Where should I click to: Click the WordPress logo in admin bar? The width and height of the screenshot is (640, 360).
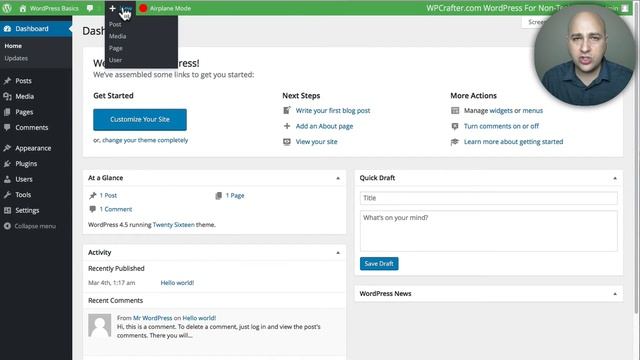point(7,8)
